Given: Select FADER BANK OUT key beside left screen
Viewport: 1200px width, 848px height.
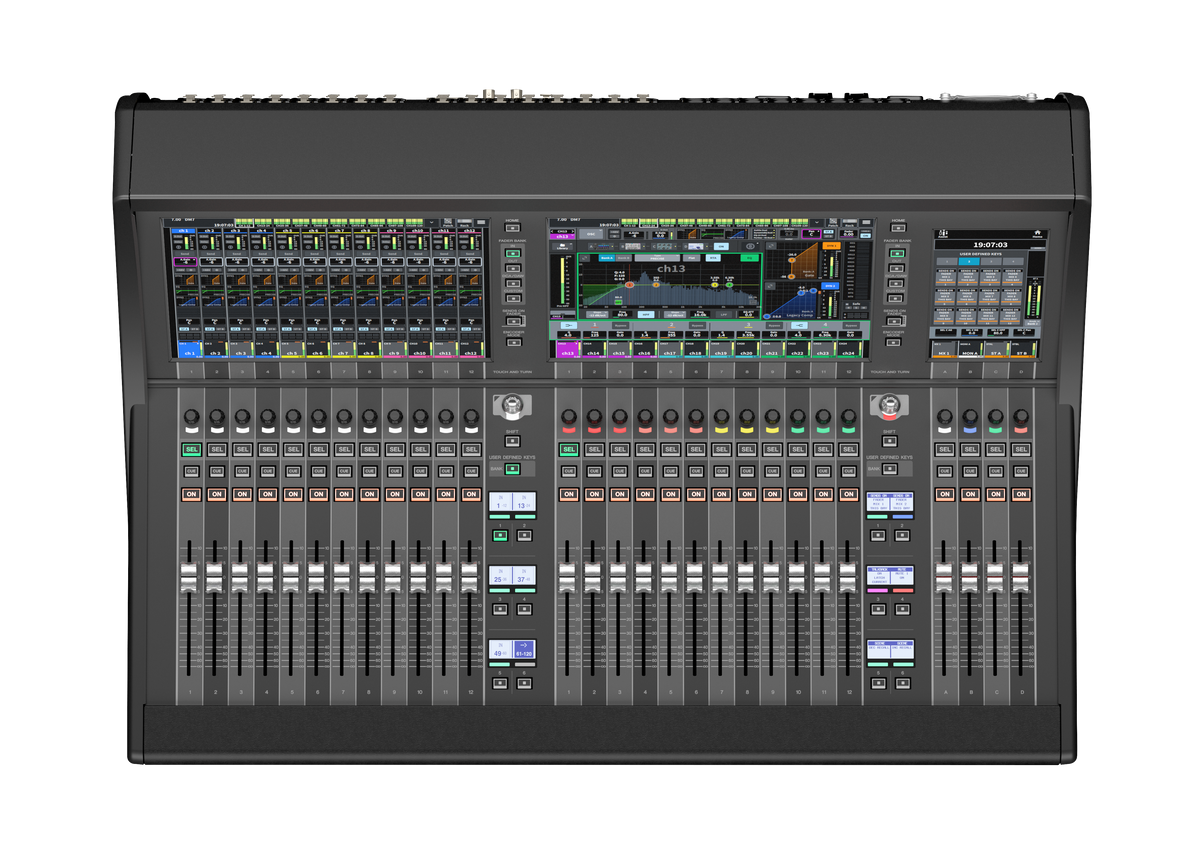Looking at the screenshot, I should [513, 268].
